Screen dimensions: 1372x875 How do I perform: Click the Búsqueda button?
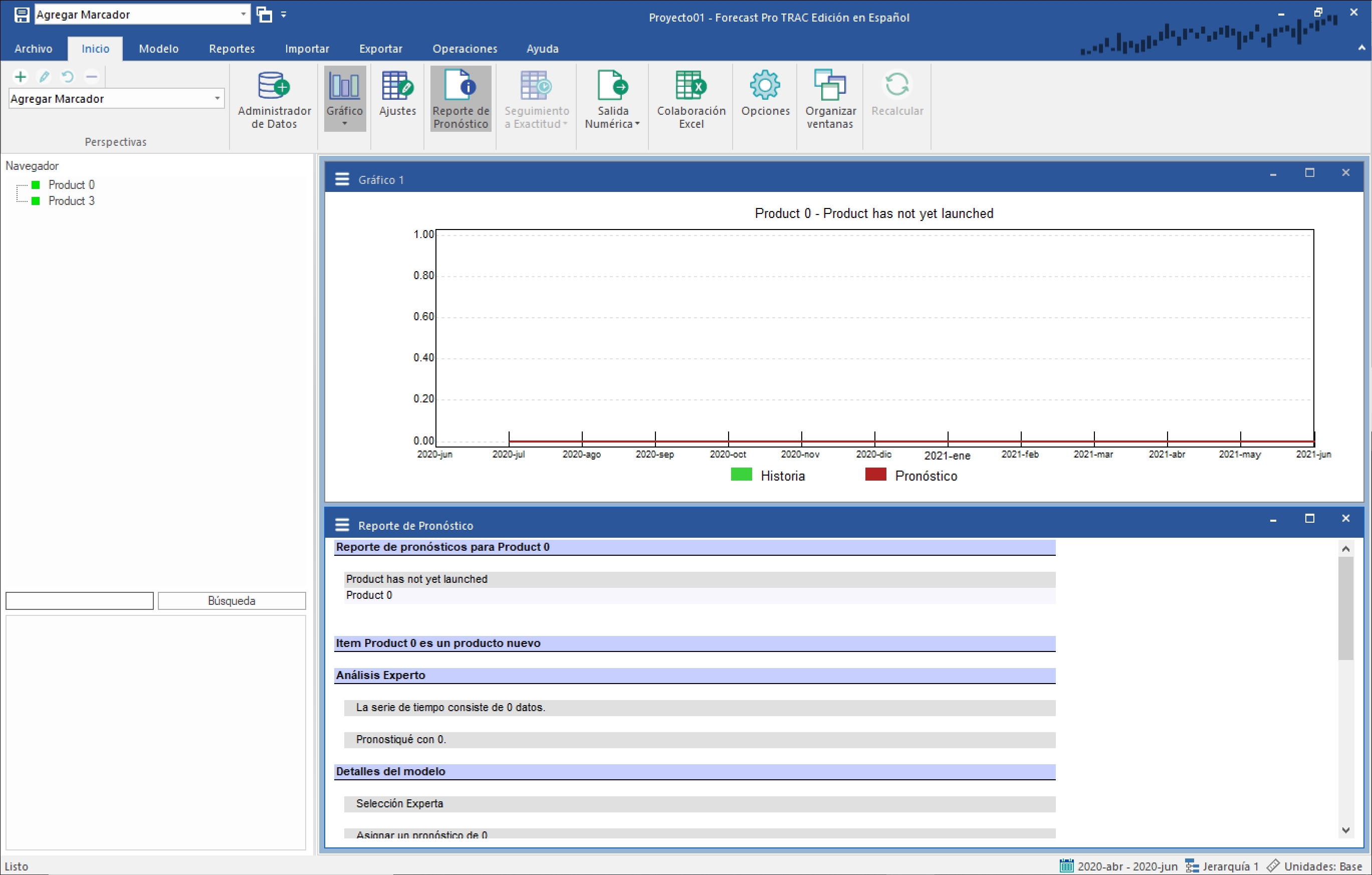pyautogui.click(x=232, y=600)
